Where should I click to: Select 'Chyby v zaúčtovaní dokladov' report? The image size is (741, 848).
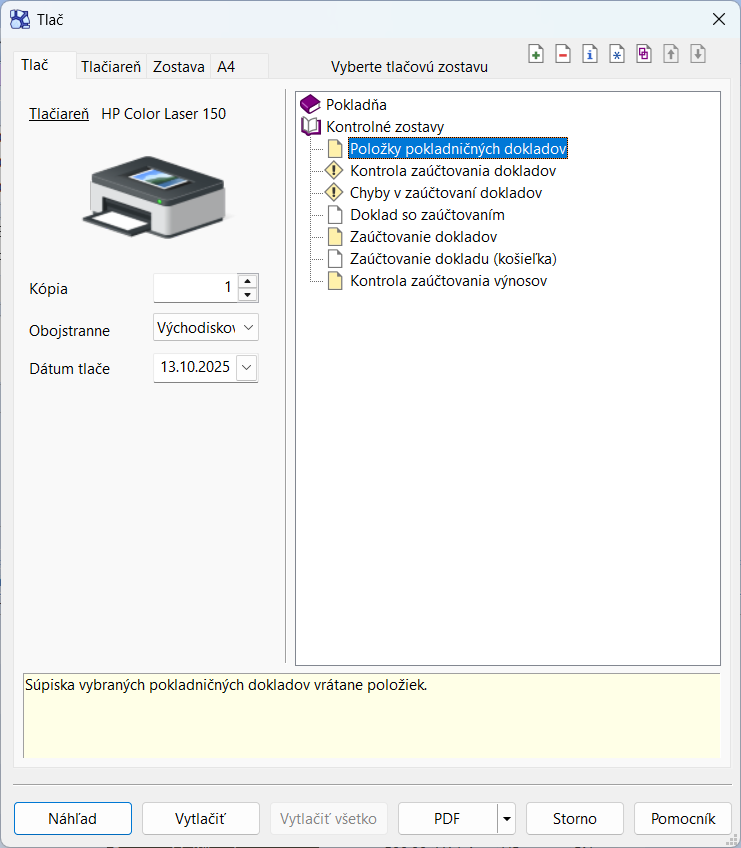[446, 192]
